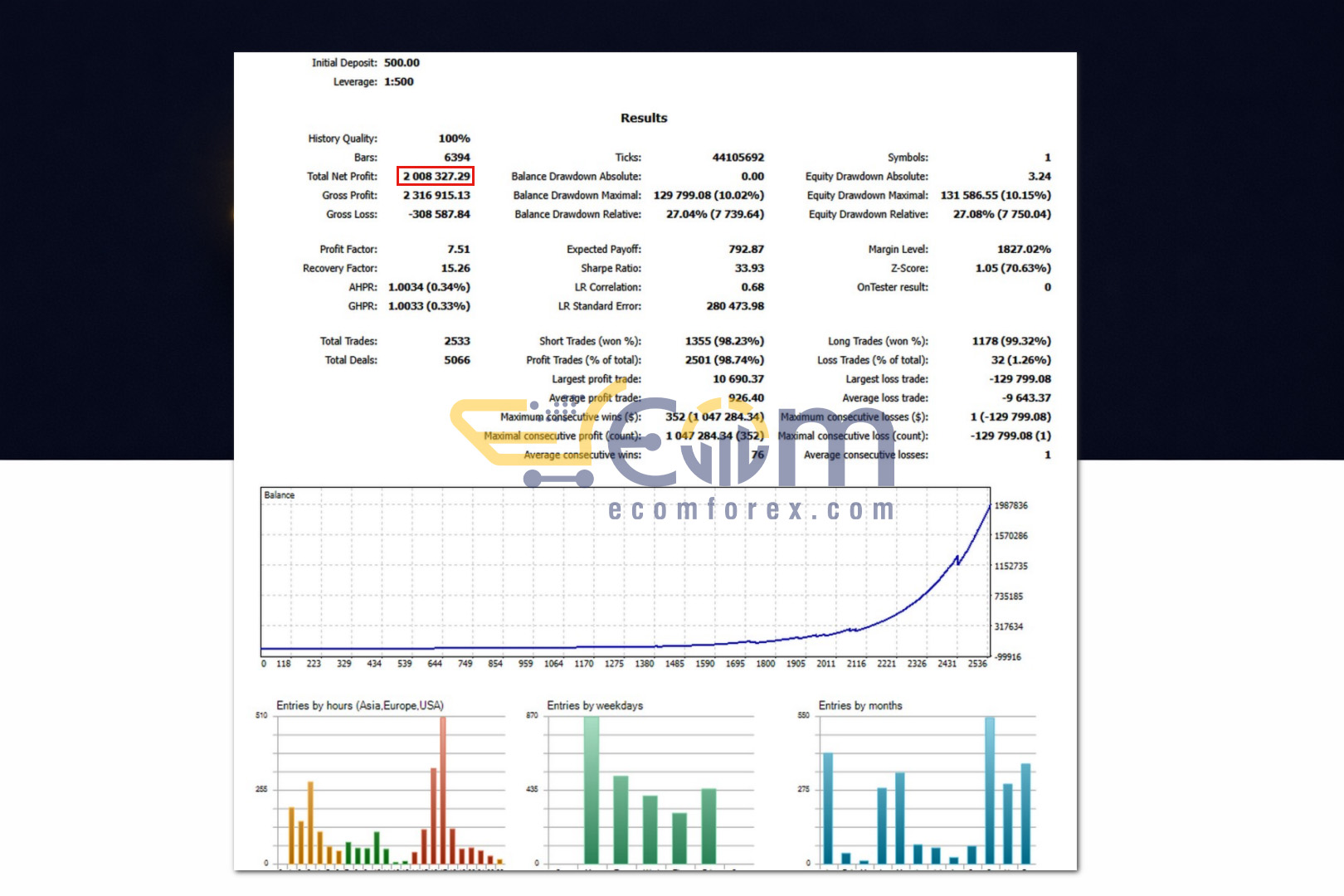Click the Initial Deposit value 500.00
The width and height of the screenshot is (1344, 896).
pyautogui.click(x=402, y=63)
